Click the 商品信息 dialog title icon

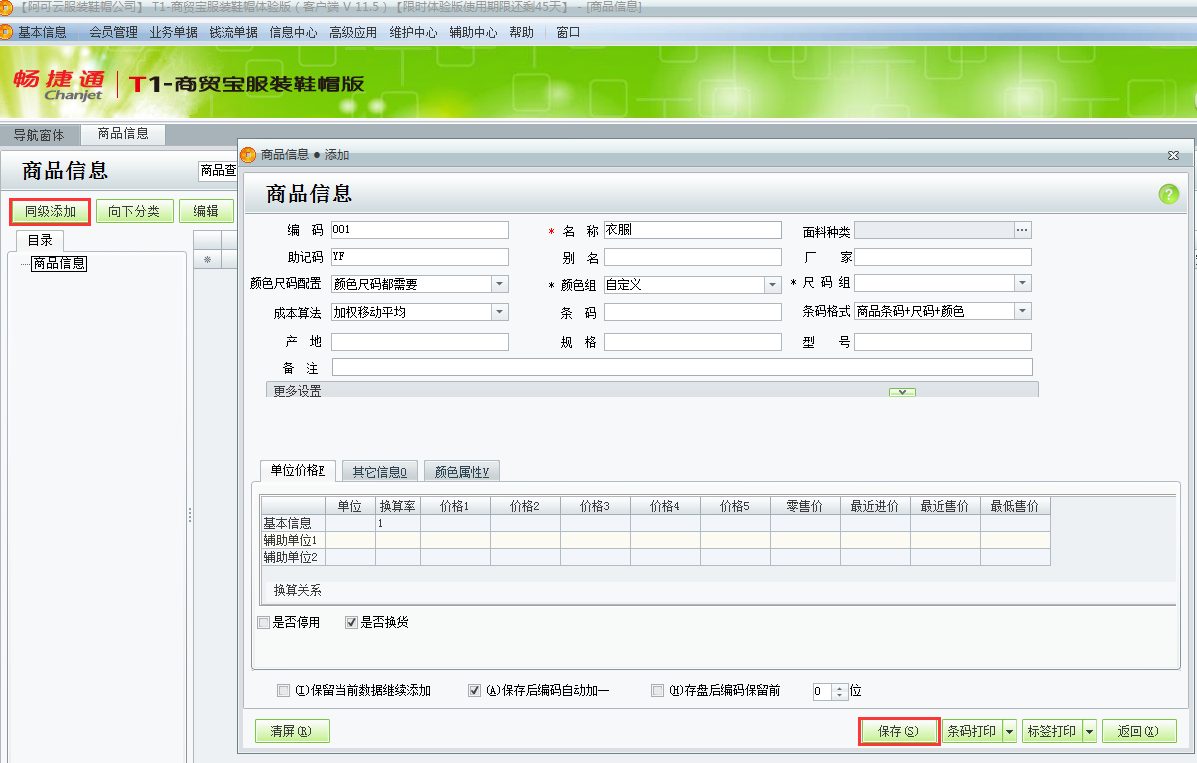pos(248,155)
